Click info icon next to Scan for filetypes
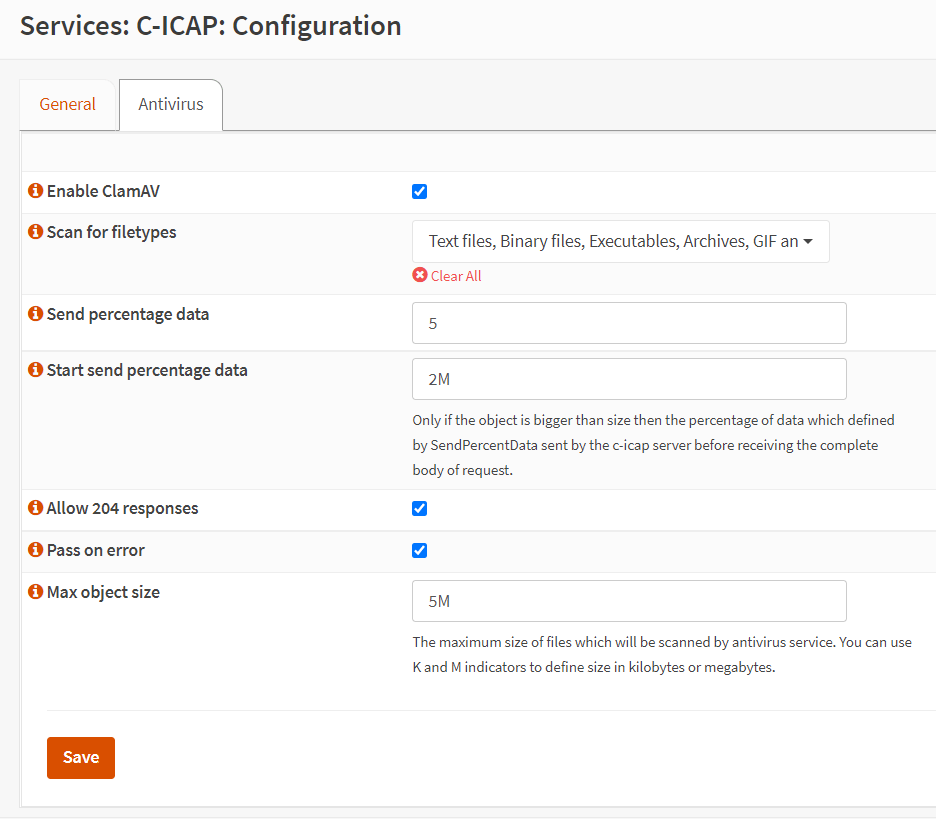This screenshot has width=936, height=819. click(x=36, y=232)
